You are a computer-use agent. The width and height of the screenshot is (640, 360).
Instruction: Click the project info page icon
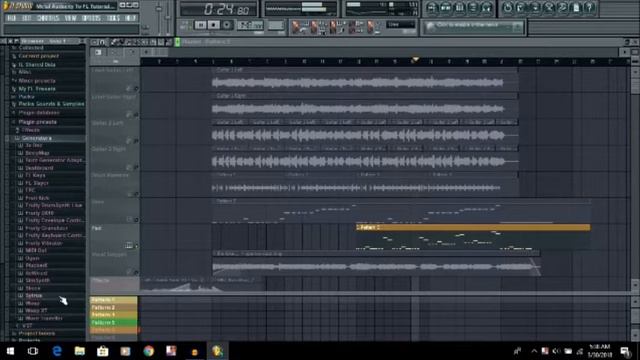pyautogui.click(x=576, y=7)
